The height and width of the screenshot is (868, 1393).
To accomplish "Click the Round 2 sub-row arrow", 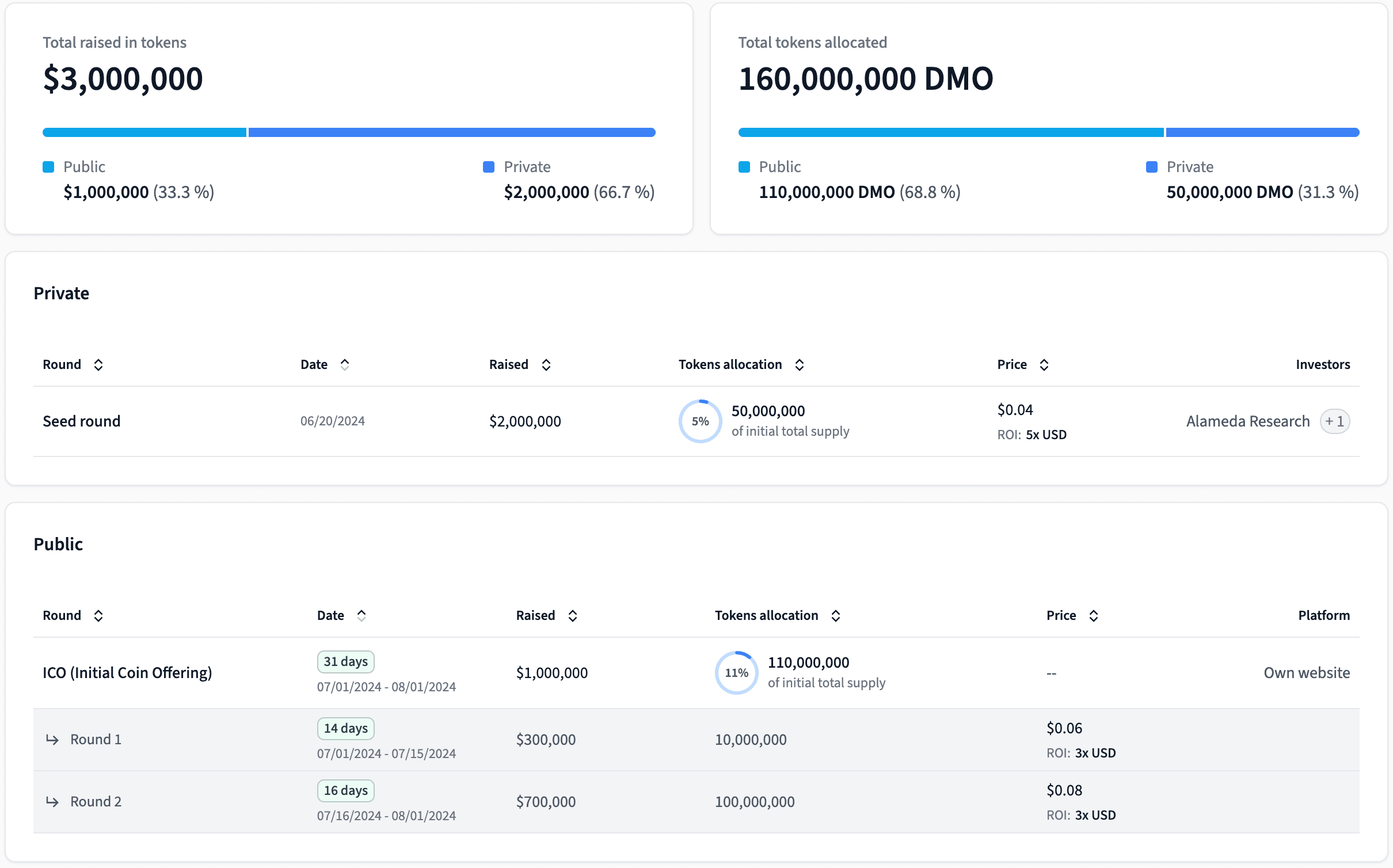I will coord(52,802).
